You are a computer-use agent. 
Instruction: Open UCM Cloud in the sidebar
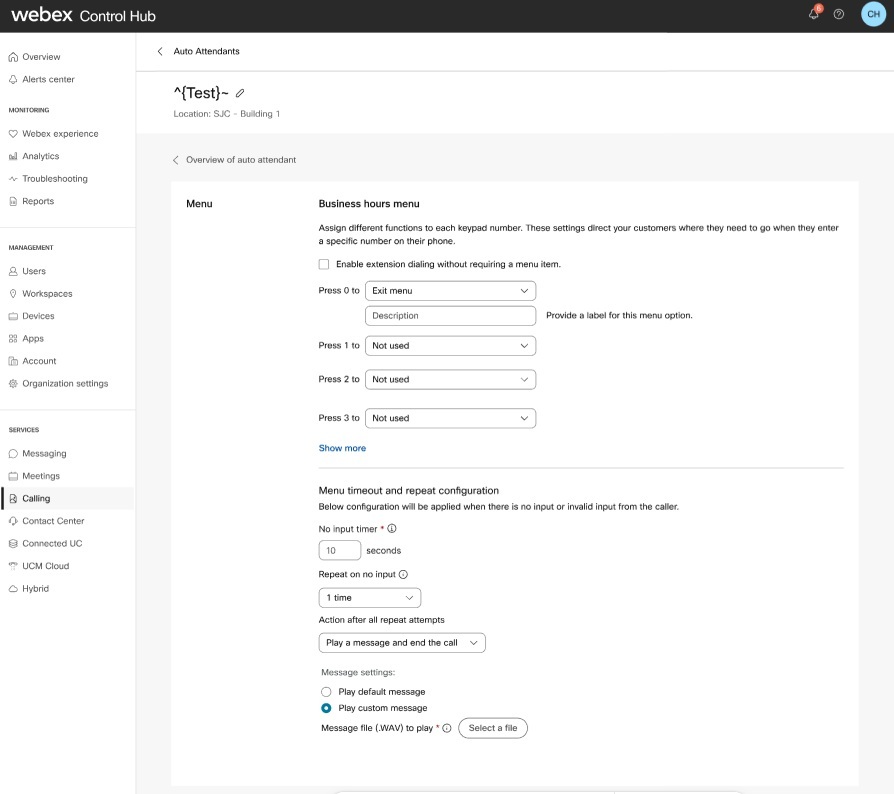pyautogui.click(x=46, y=566)
